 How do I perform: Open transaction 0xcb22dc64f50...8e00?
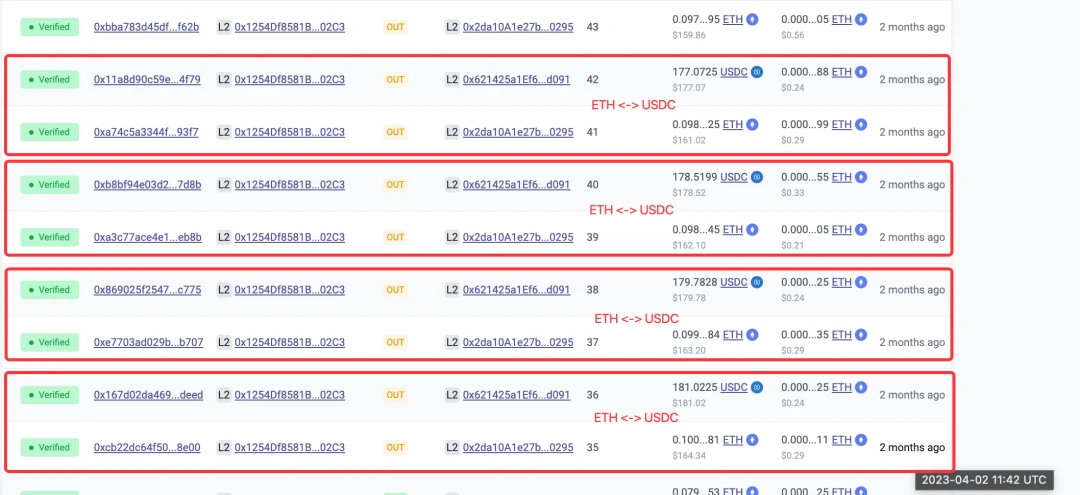click(x=147, y=447)
